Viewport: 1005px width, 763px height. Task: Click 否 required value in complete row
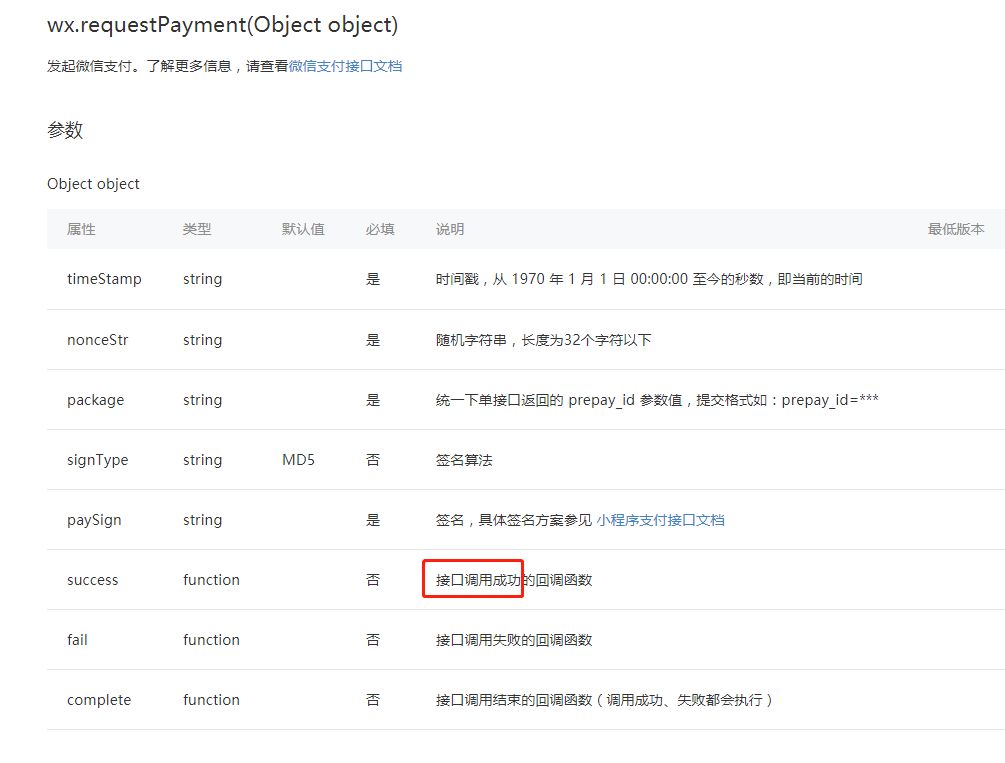coord(373,700)
